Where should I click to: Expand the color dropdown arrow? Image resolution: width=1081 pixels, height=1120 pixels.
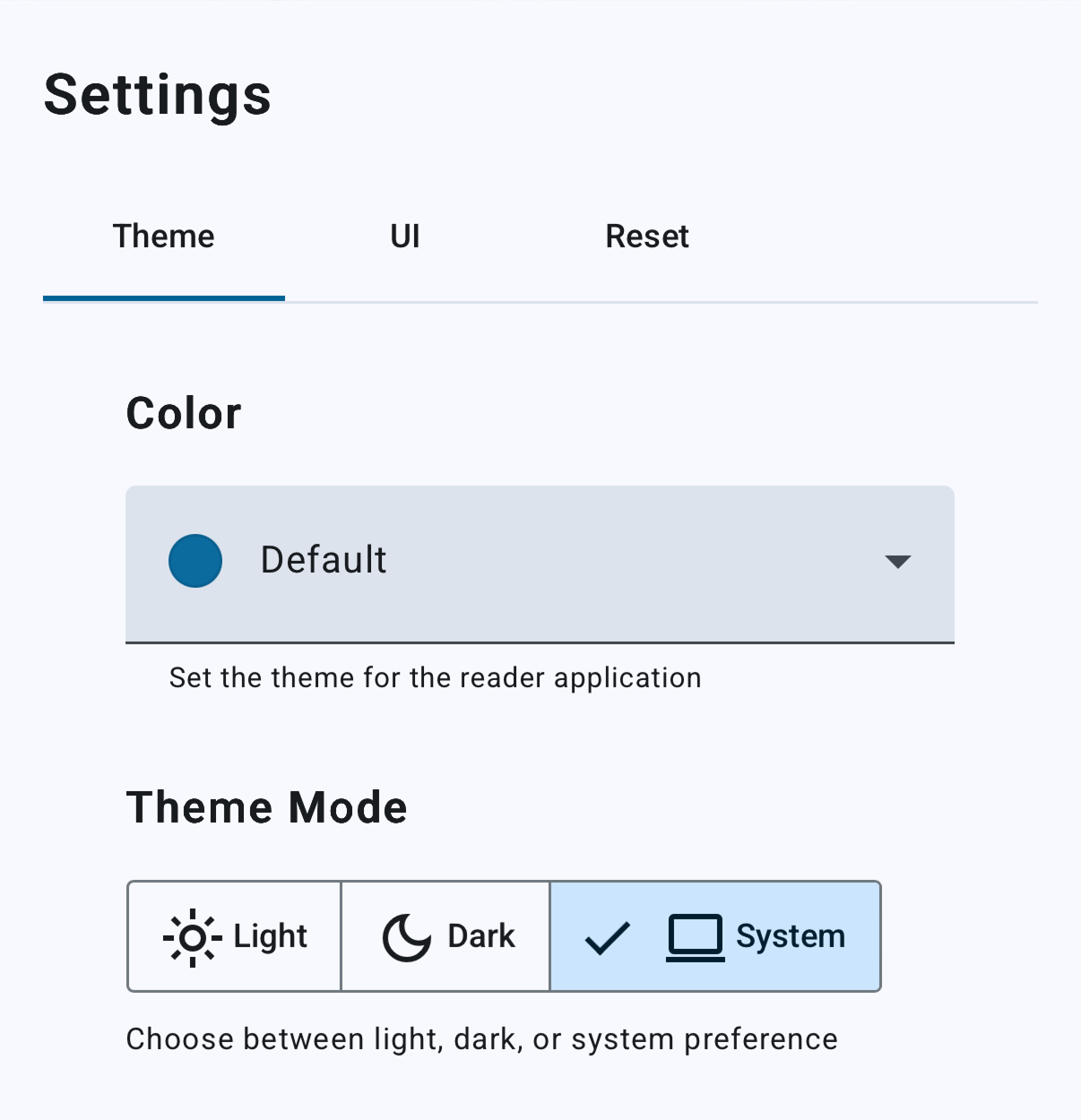point(897,562)
